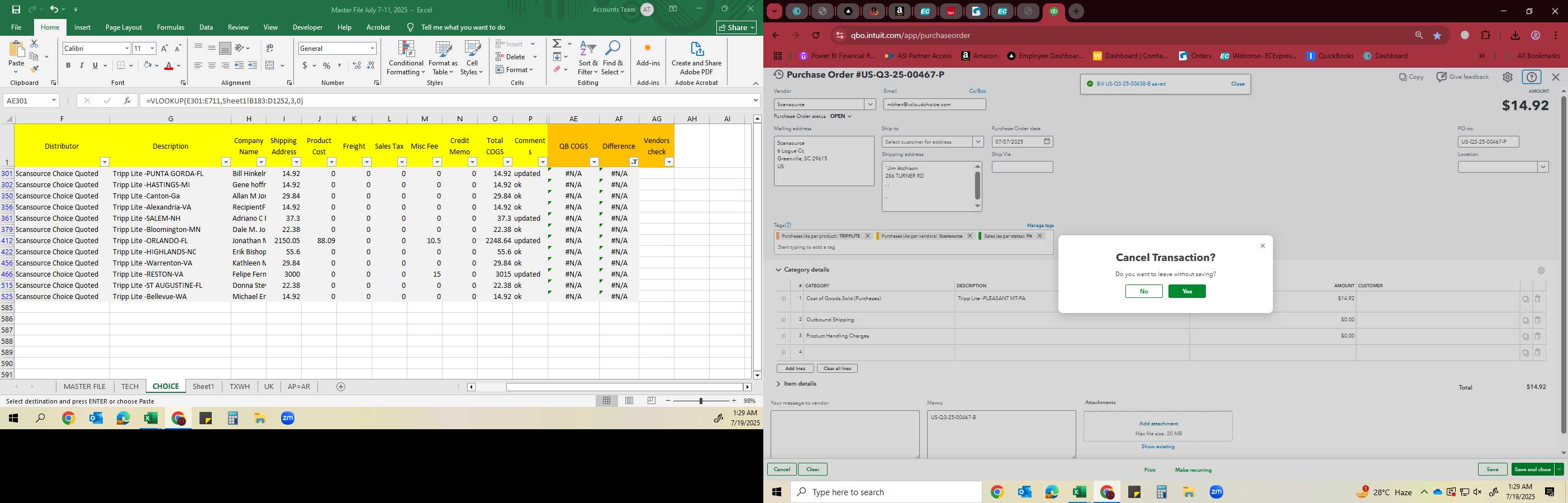The height and width of the screenshot is (503, 1568).
Task: Click the Paste icon in Clipboard group
Action: tap(16, 50)
